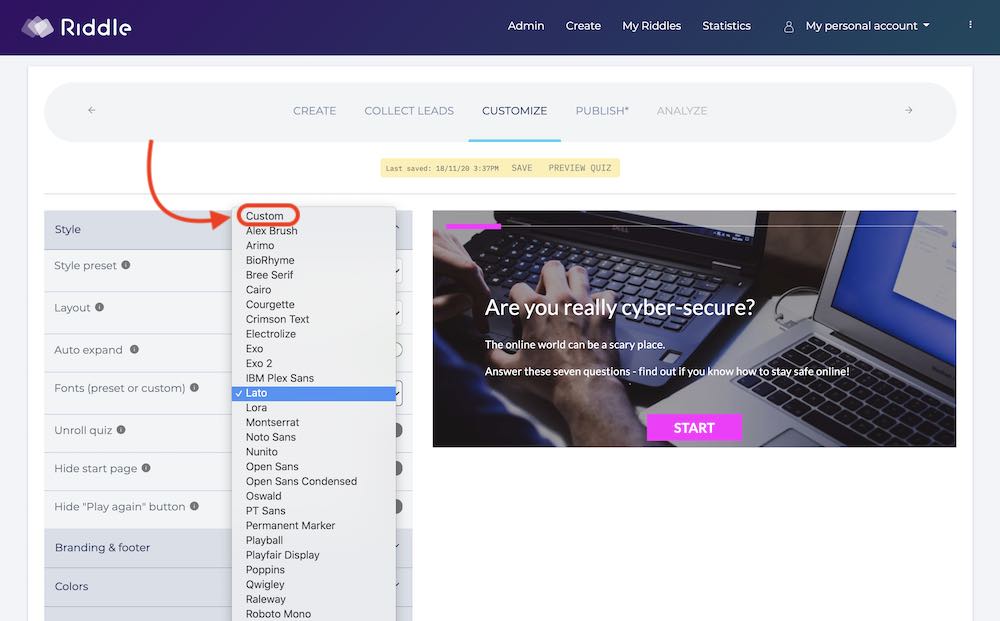
Task: Click the magenta START button in preview
Action: coord(694,427)
